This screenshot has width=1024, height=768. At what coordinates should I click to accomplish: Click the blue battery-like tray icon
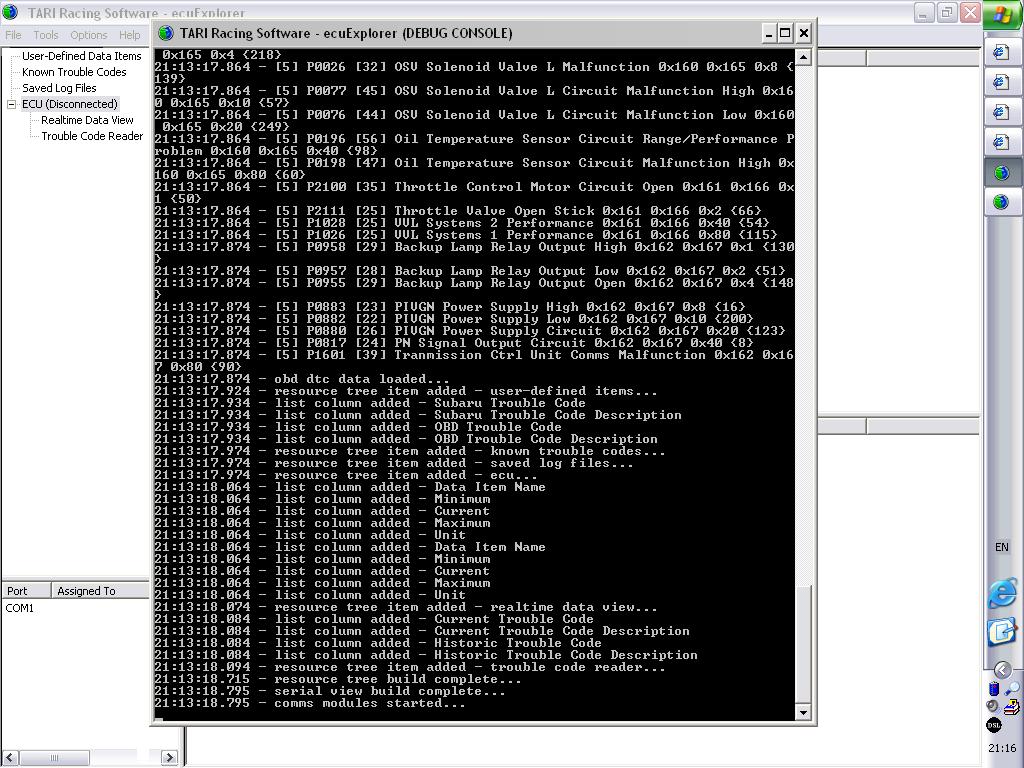pos(994,689)
